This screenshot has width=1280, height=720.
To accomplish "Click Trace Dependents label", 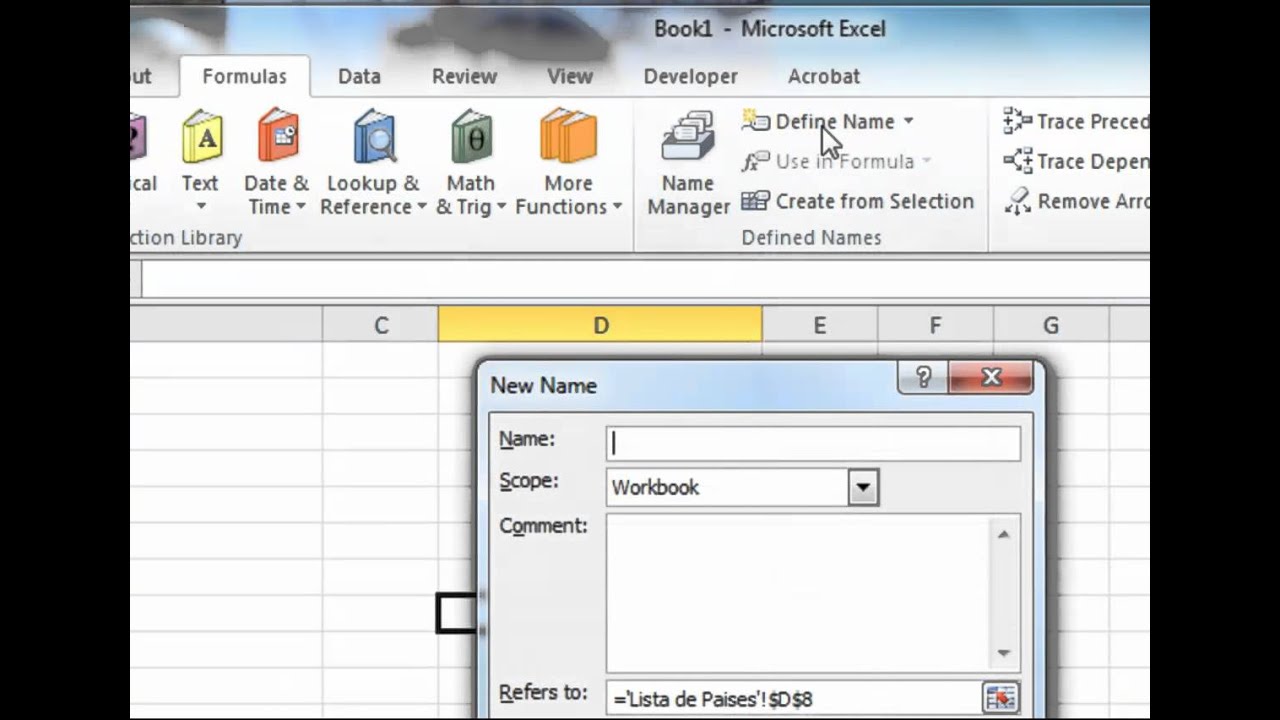I will (x=1093, y=161).
